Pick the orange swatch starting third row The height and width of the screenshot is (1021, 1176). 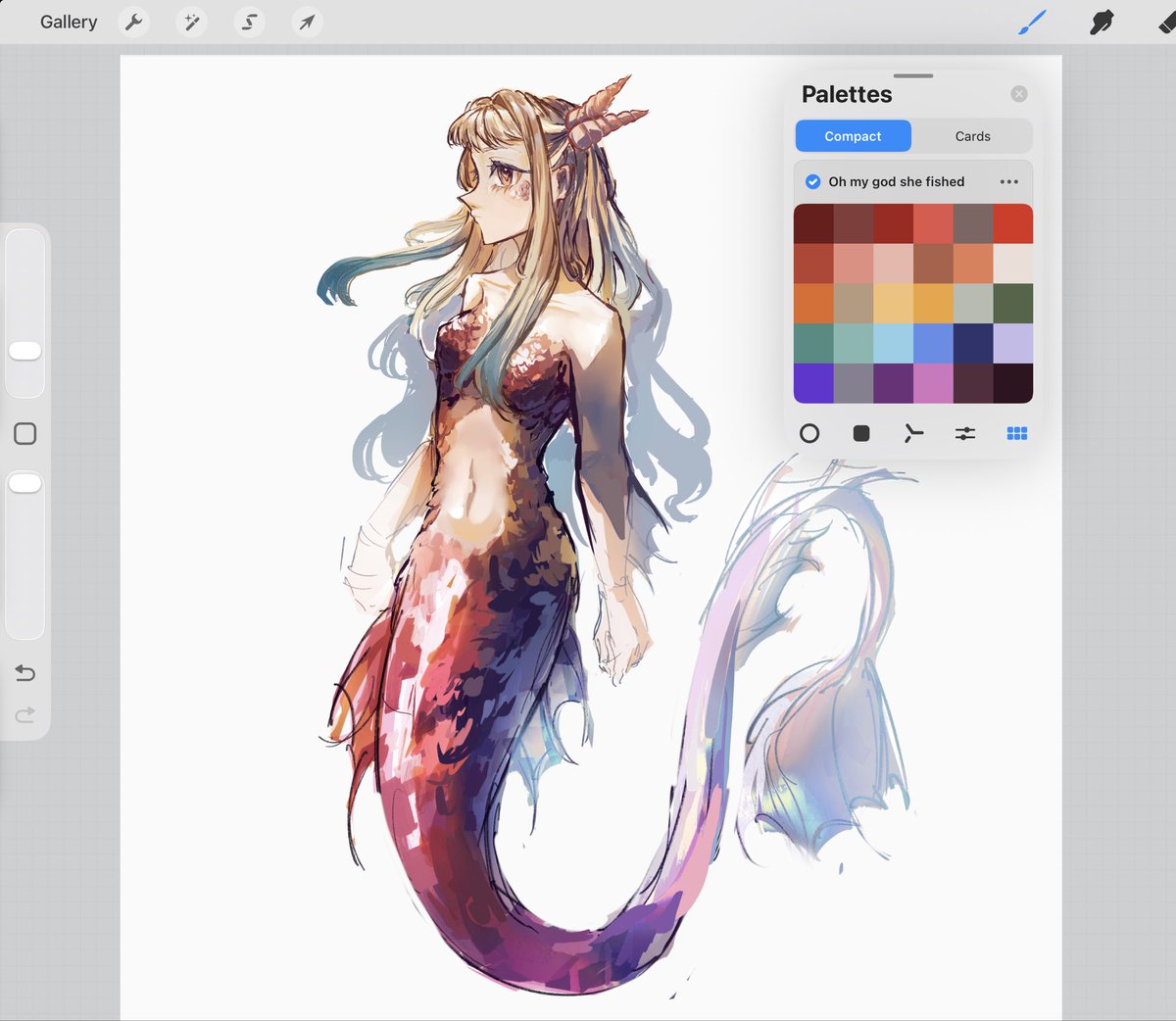(813, 304)
